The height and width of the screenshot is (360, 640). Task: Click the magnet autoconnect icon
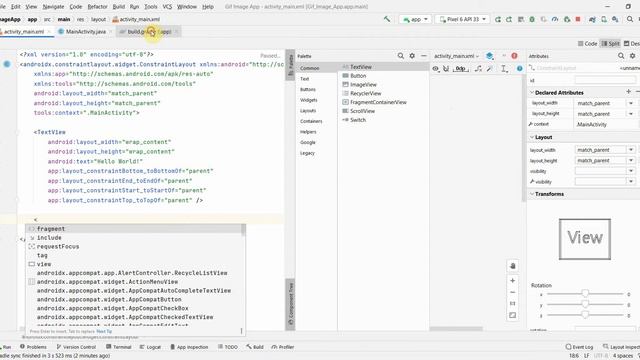point(446,69)
